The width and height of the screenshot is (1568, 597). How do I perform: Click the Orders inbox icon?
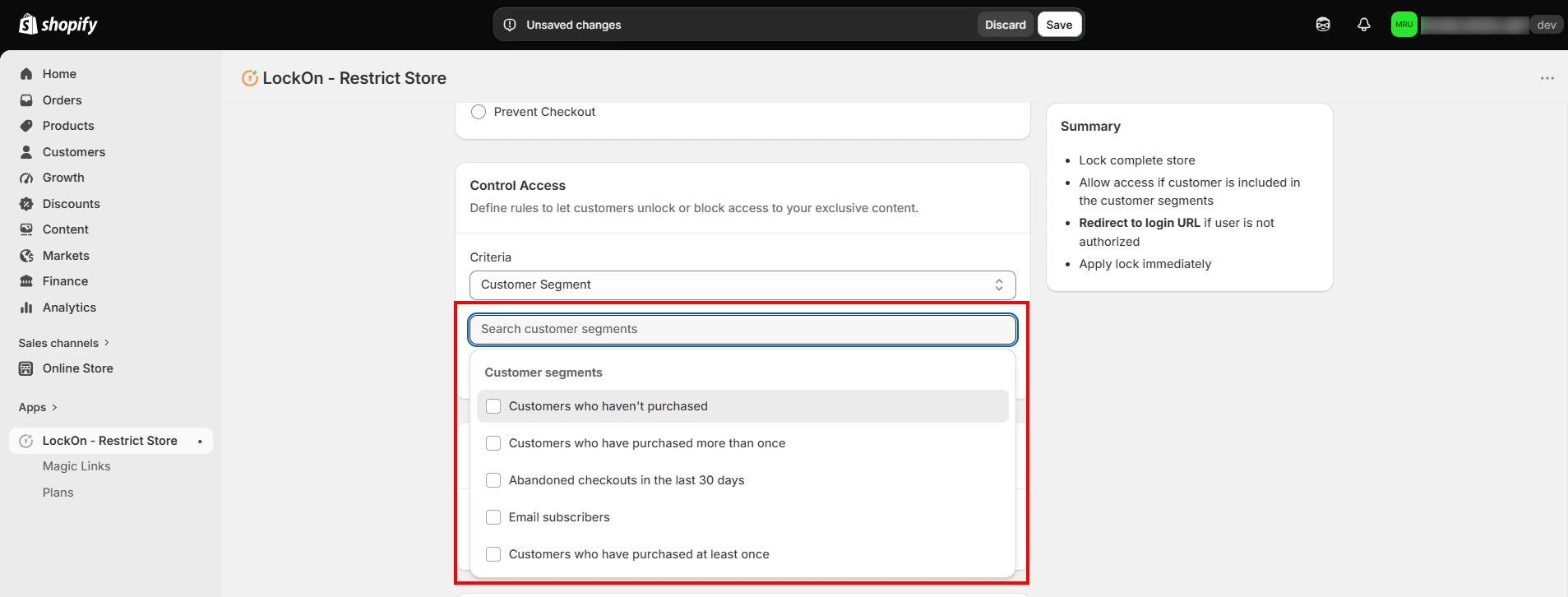point(26,100)
